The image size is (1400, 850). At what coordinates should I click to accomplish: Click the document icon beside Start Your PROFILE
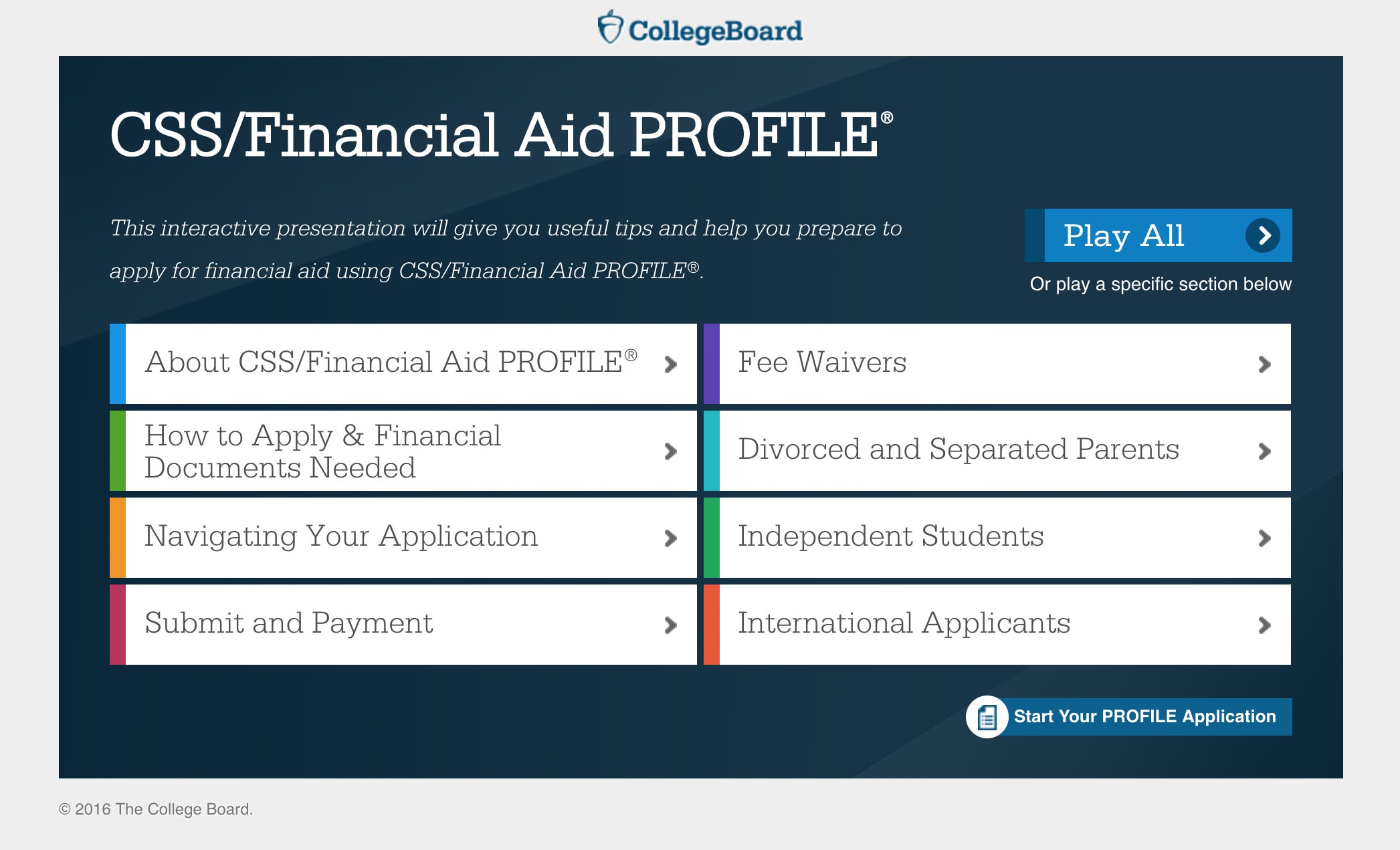[x=987, y=717]
